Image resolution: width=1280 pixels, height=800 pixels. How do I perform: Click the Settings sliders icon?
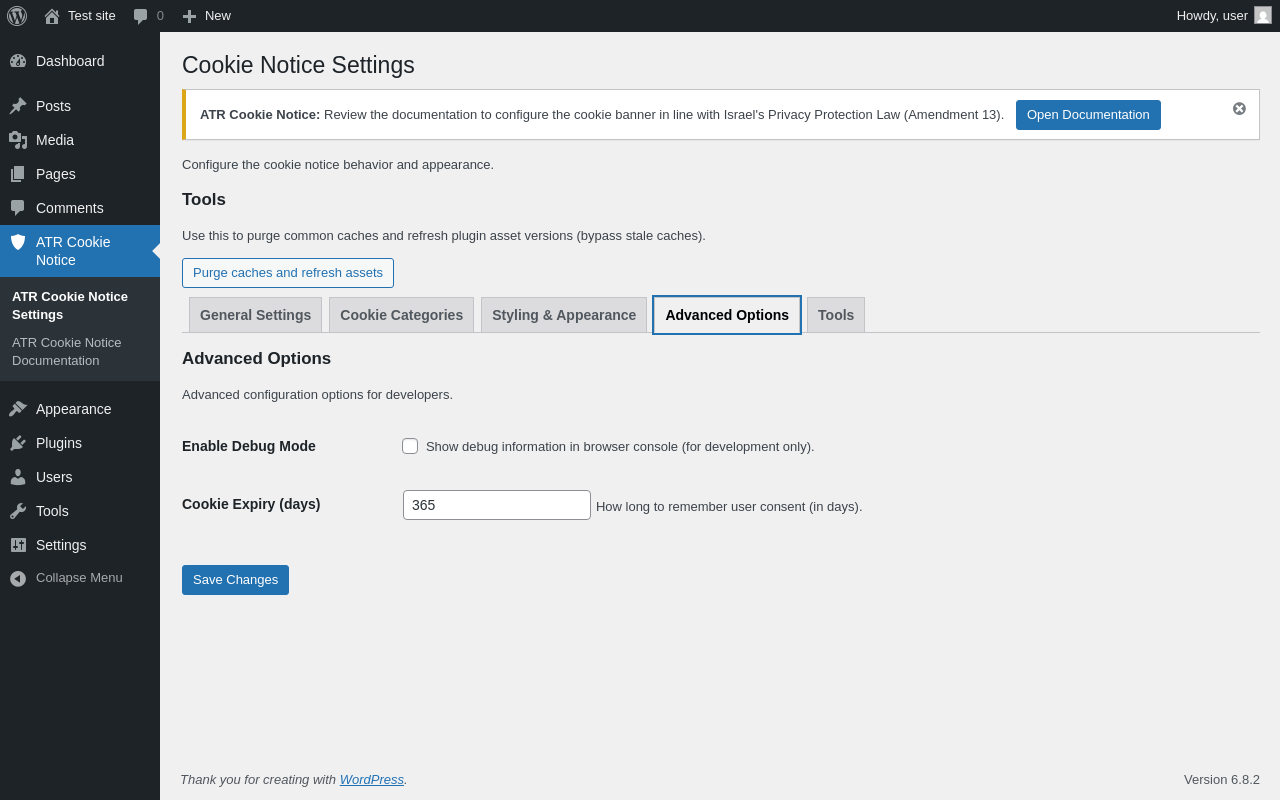pyautogui.click(x=18, y=545)
